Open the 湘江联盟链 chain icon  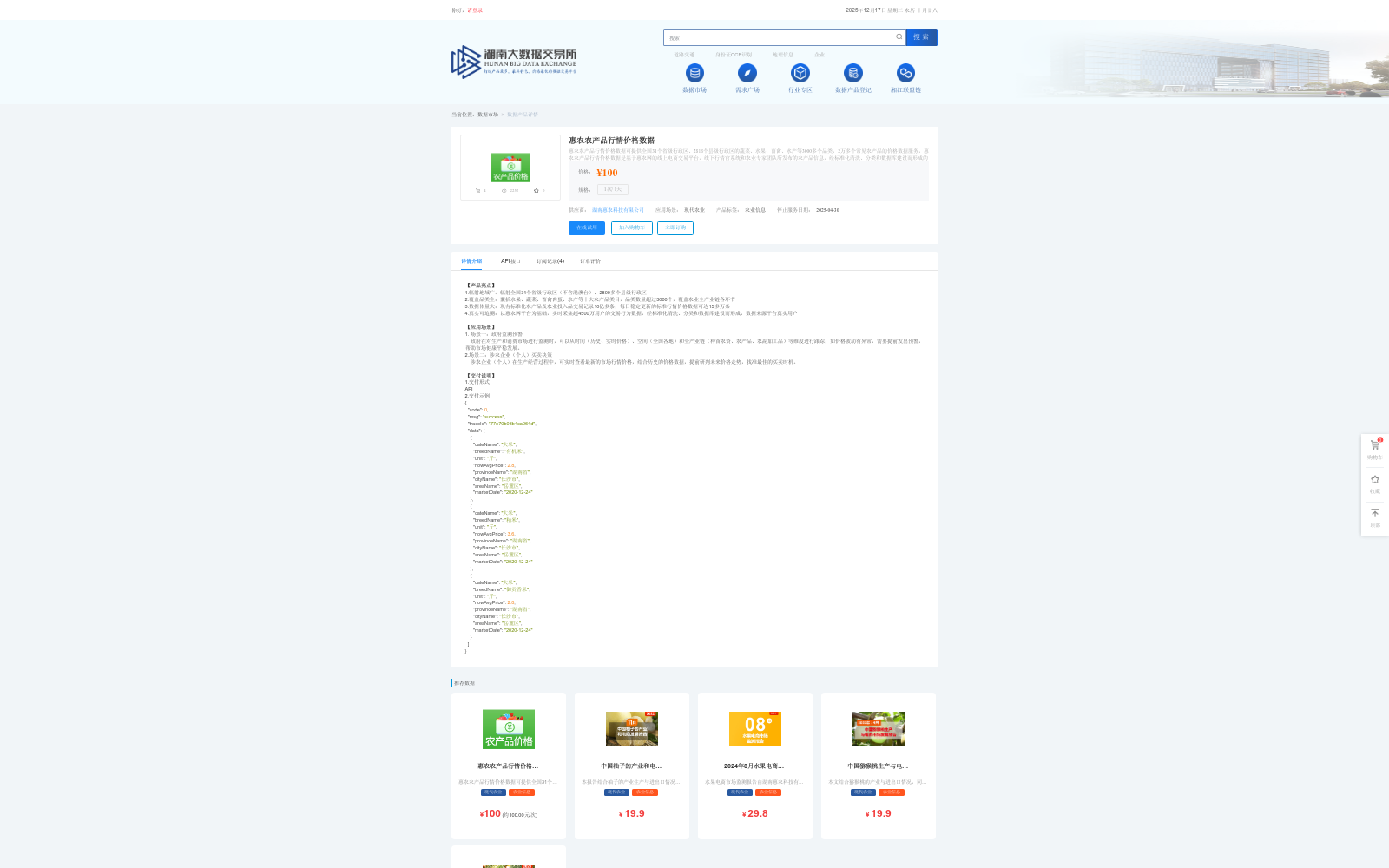(905, 73)
